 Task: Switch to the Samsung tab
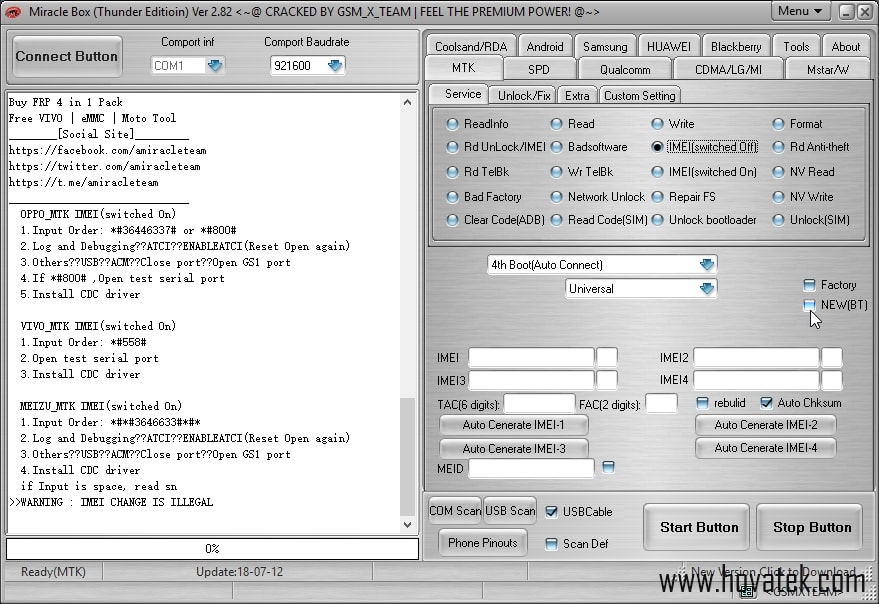click(605, 47)
